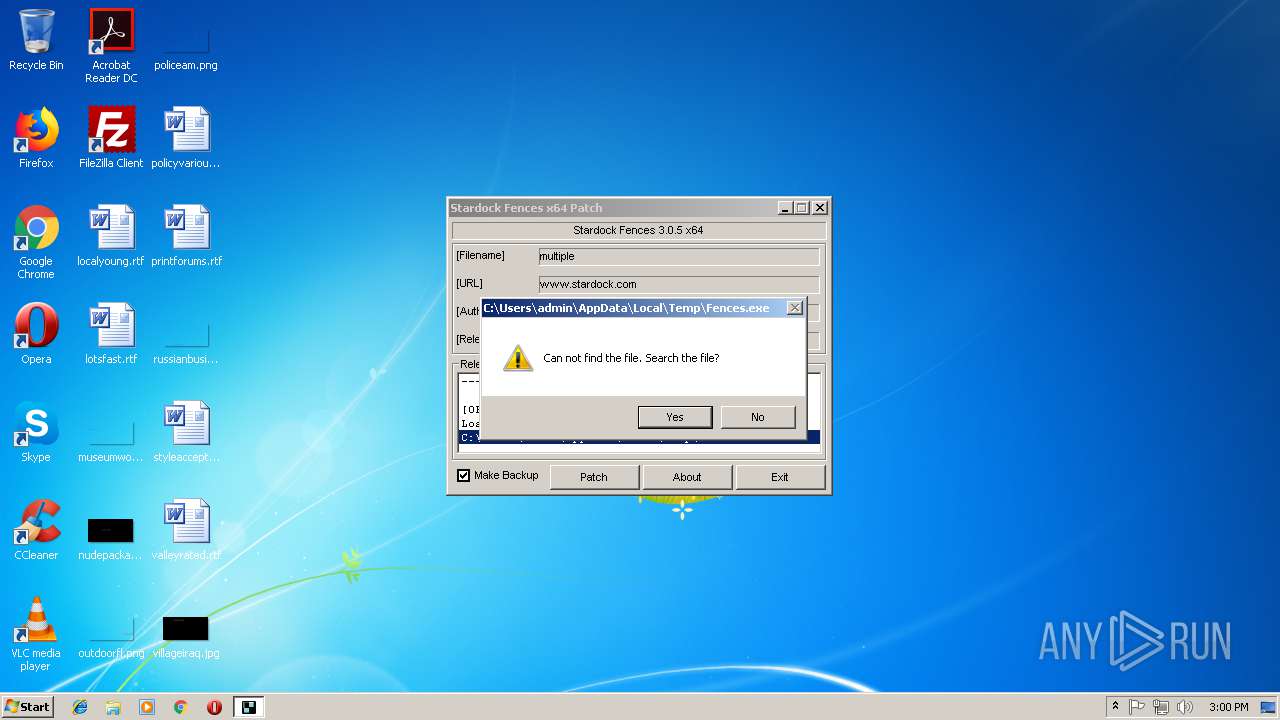Open Action Center flag tray icon
The width and height of the screenshot is (1280, 720).
[x=1137, y=707]
